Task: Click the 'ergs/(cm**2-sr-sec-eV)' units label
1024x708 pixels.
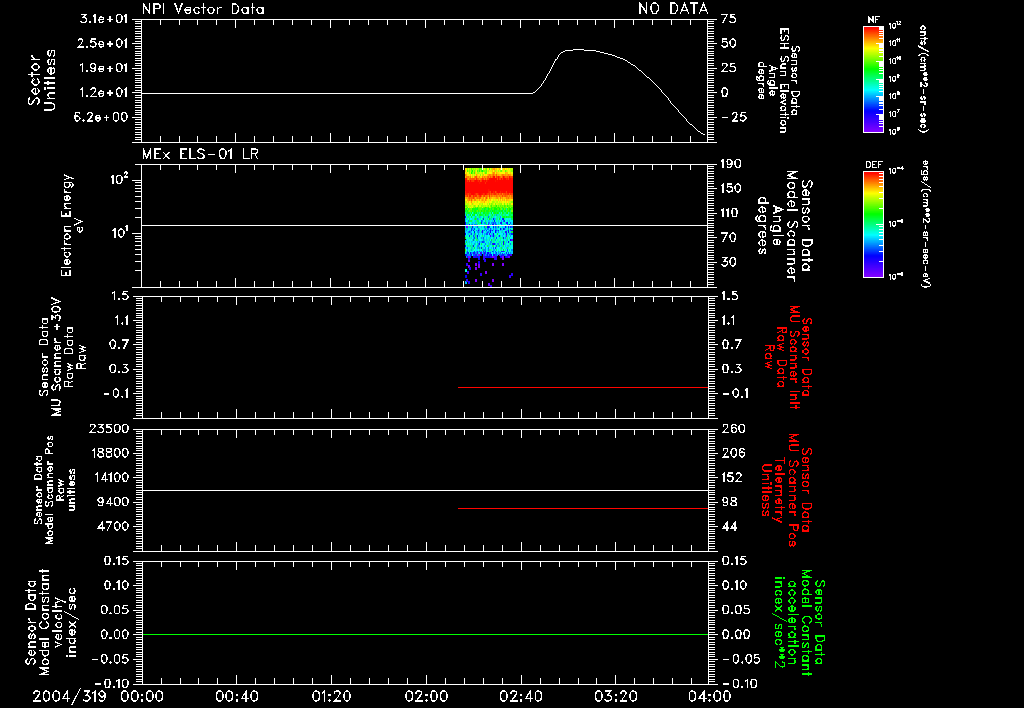Action: pyautogui.click(x=925, y=224)
